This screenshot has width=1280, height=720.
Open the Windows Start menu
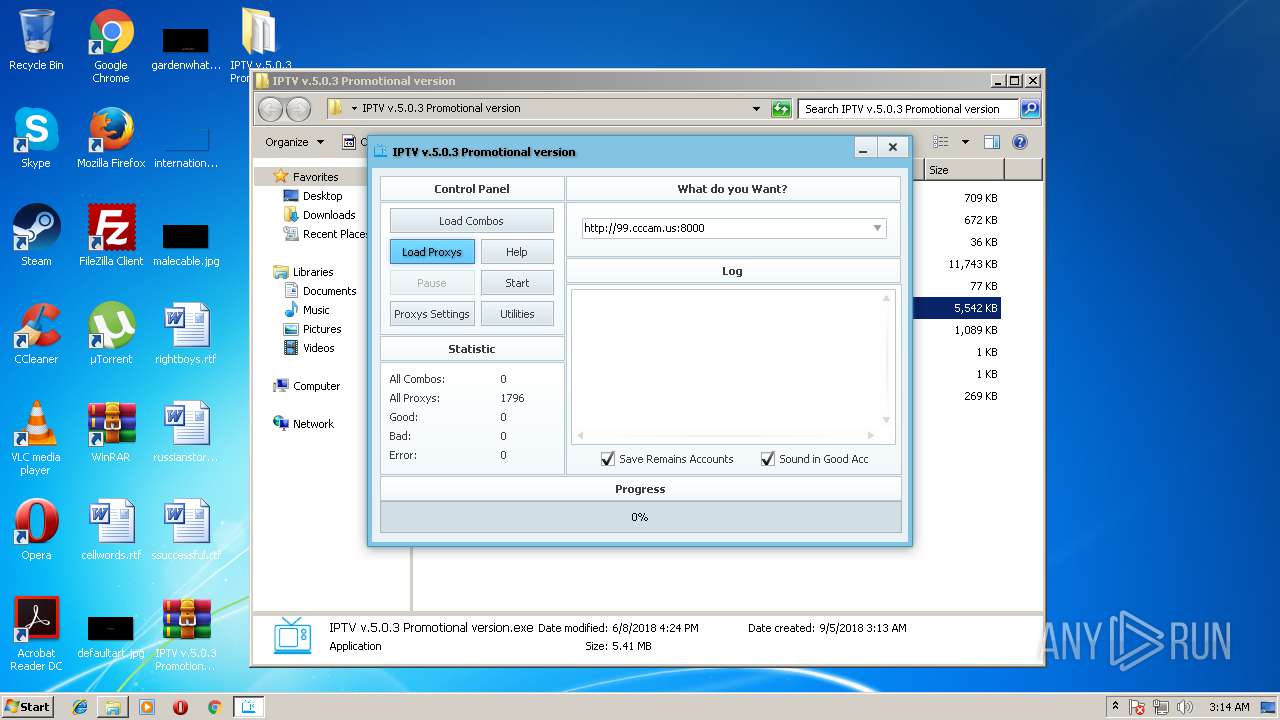(x=27, y=706)
